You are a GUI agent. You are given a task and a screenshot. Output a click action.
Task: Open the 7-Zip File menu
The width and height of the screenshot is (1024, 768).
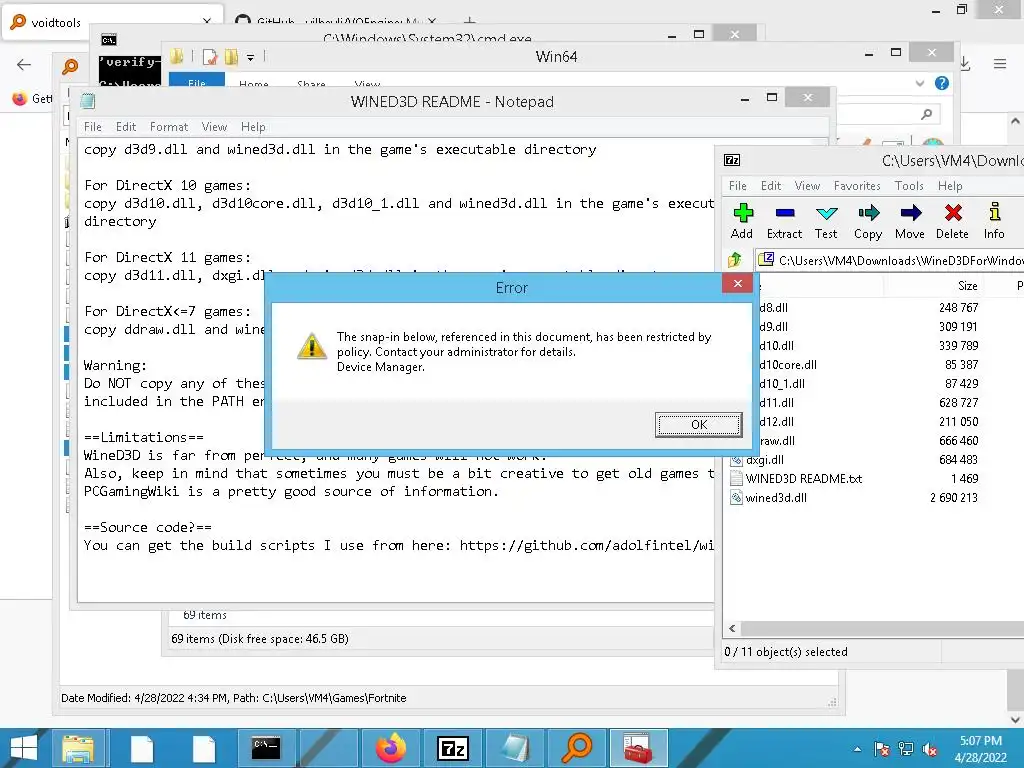(737, 185)
